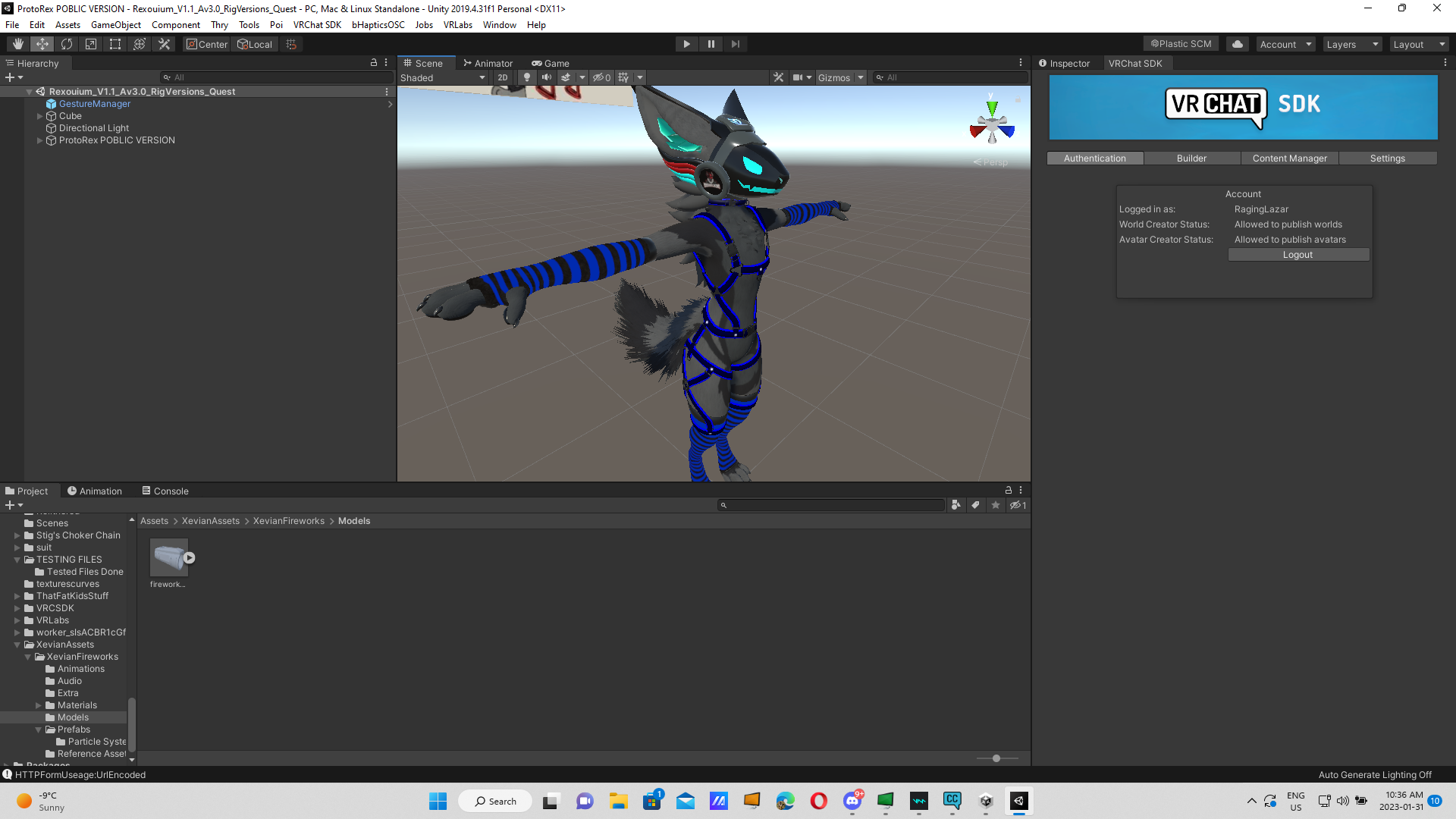Screen dimensions: 1456x819
Task: Open grid settings dropdown arrow
Action: click(639, 77)
